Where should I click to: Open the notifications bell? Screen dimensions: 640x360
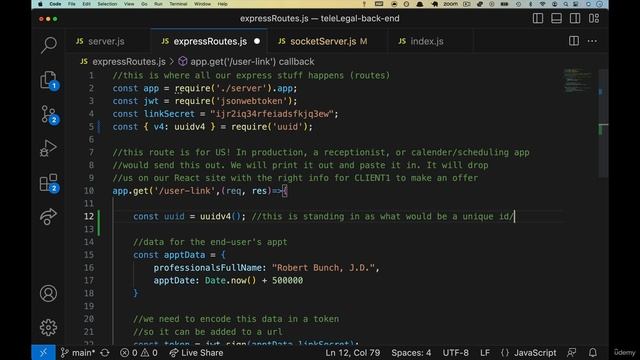click(593, 353)
